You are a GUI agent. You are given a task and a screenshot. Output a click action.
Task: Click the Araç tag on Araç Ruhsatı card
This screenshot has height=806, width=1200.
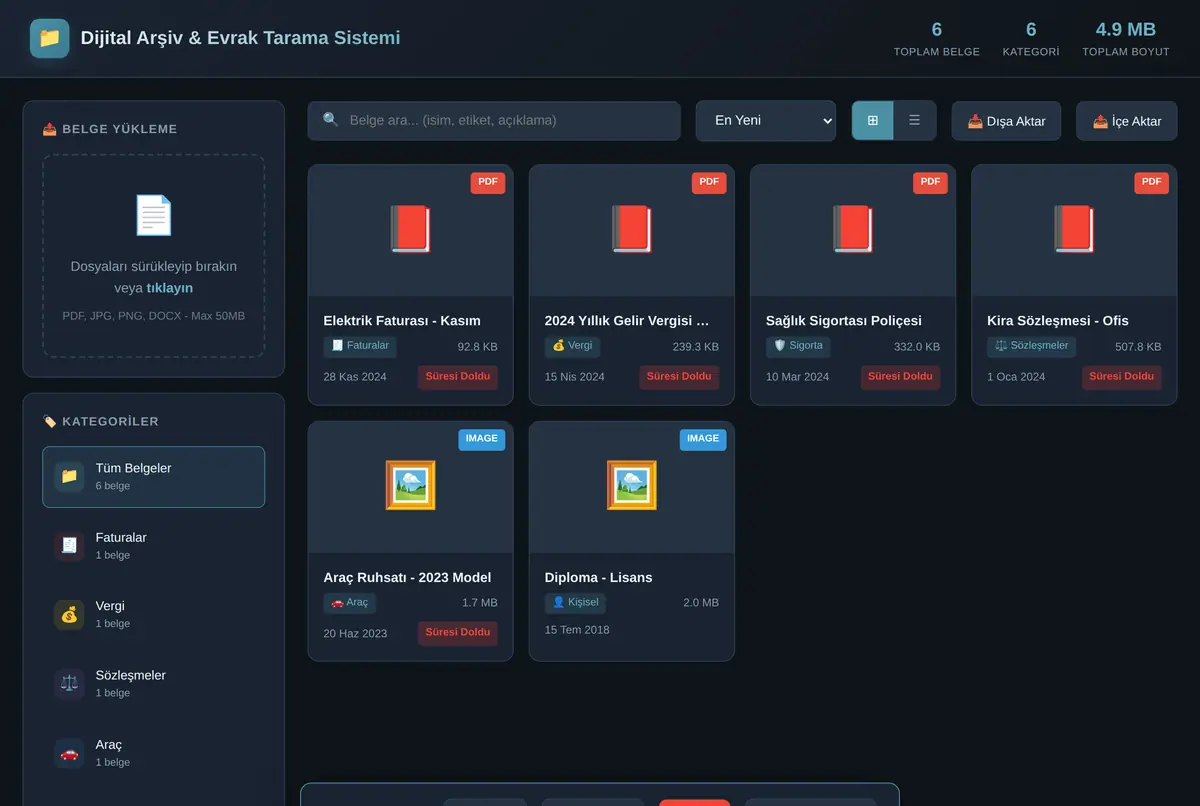[350, 603]
